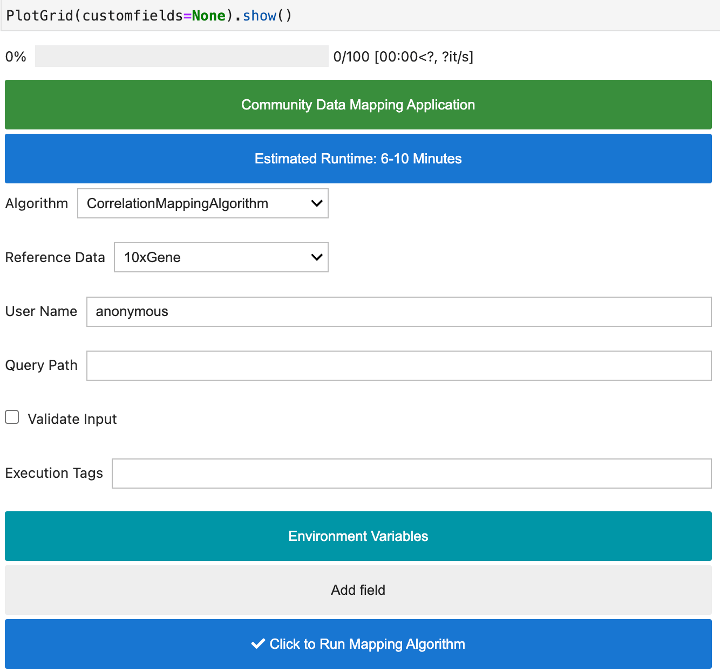The image size is (720, 672).
Task: Click the Environment Variables button
Action: point(358,536)
